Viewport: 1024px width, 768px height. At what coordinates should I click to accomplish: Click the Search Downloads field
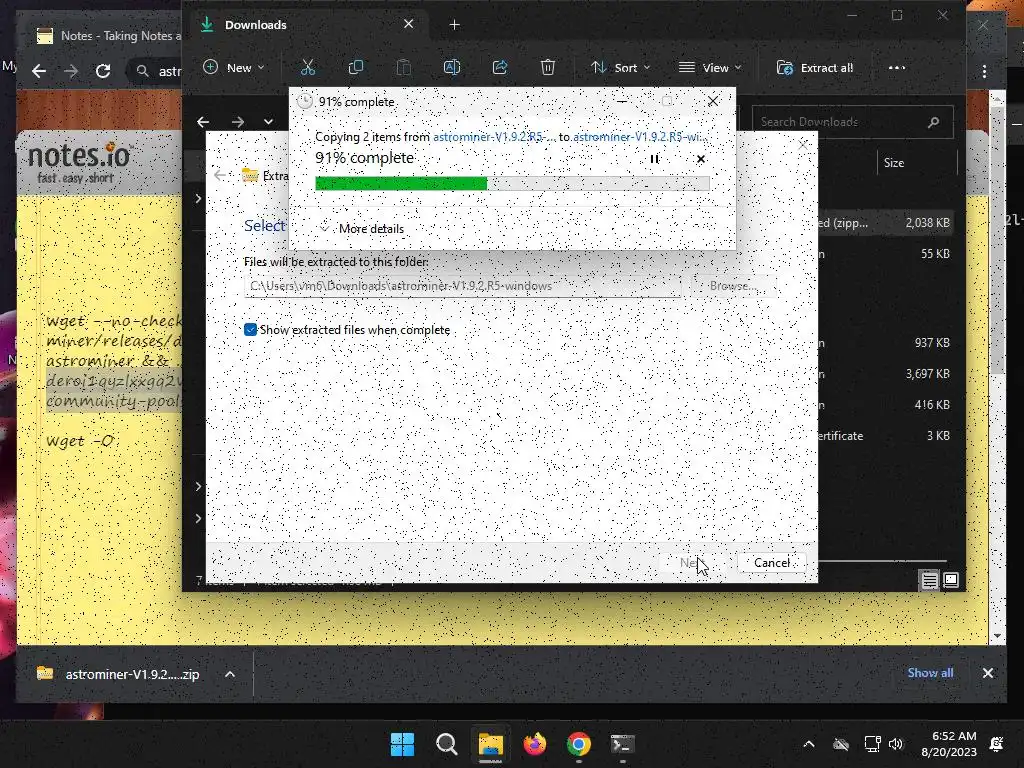tap(852, 122)
